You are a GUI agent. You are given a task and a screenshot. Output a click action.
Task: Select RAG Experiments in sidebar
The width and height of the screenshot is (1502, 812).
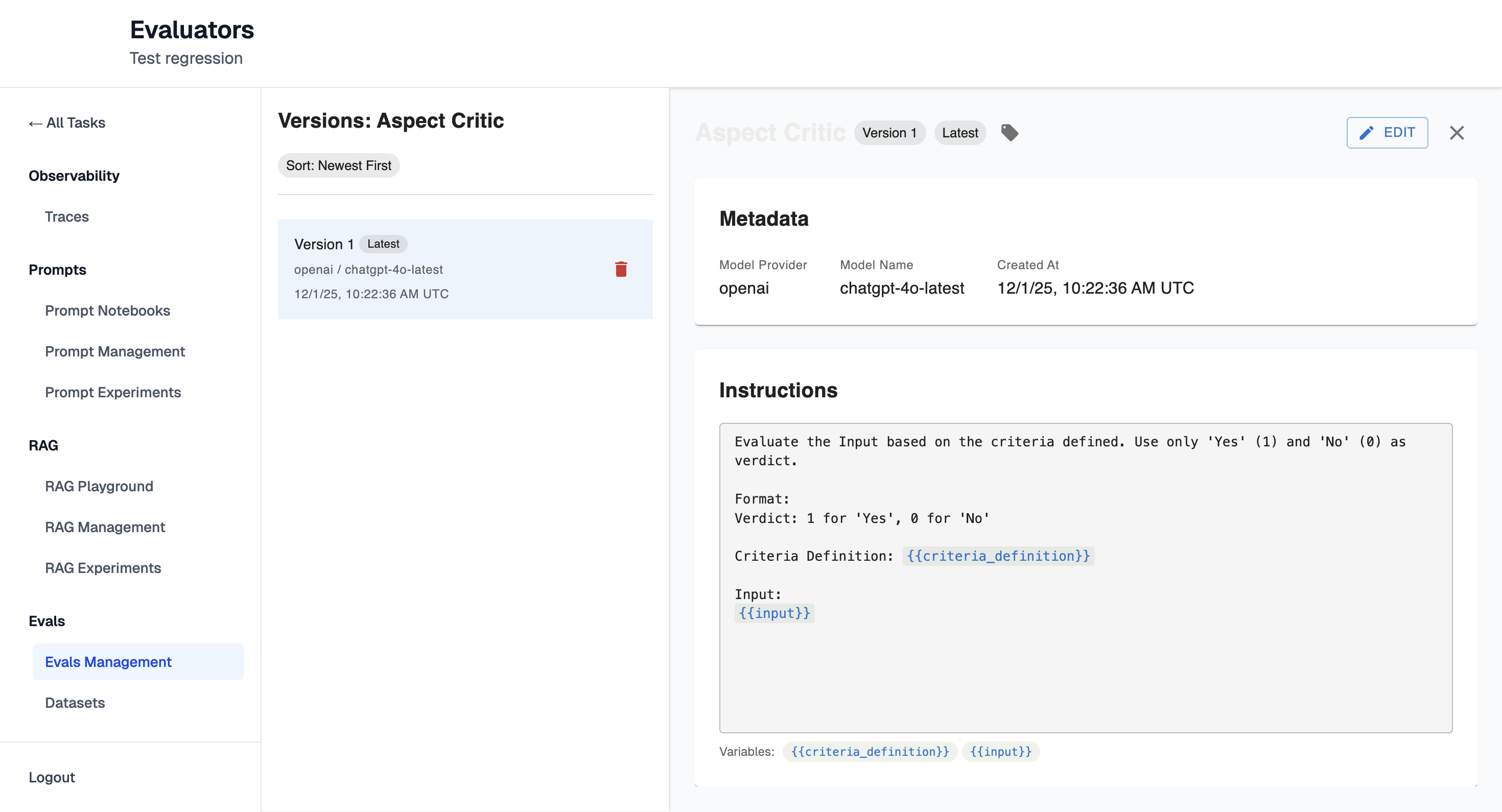pyautogui.click(x=103, y=568)
